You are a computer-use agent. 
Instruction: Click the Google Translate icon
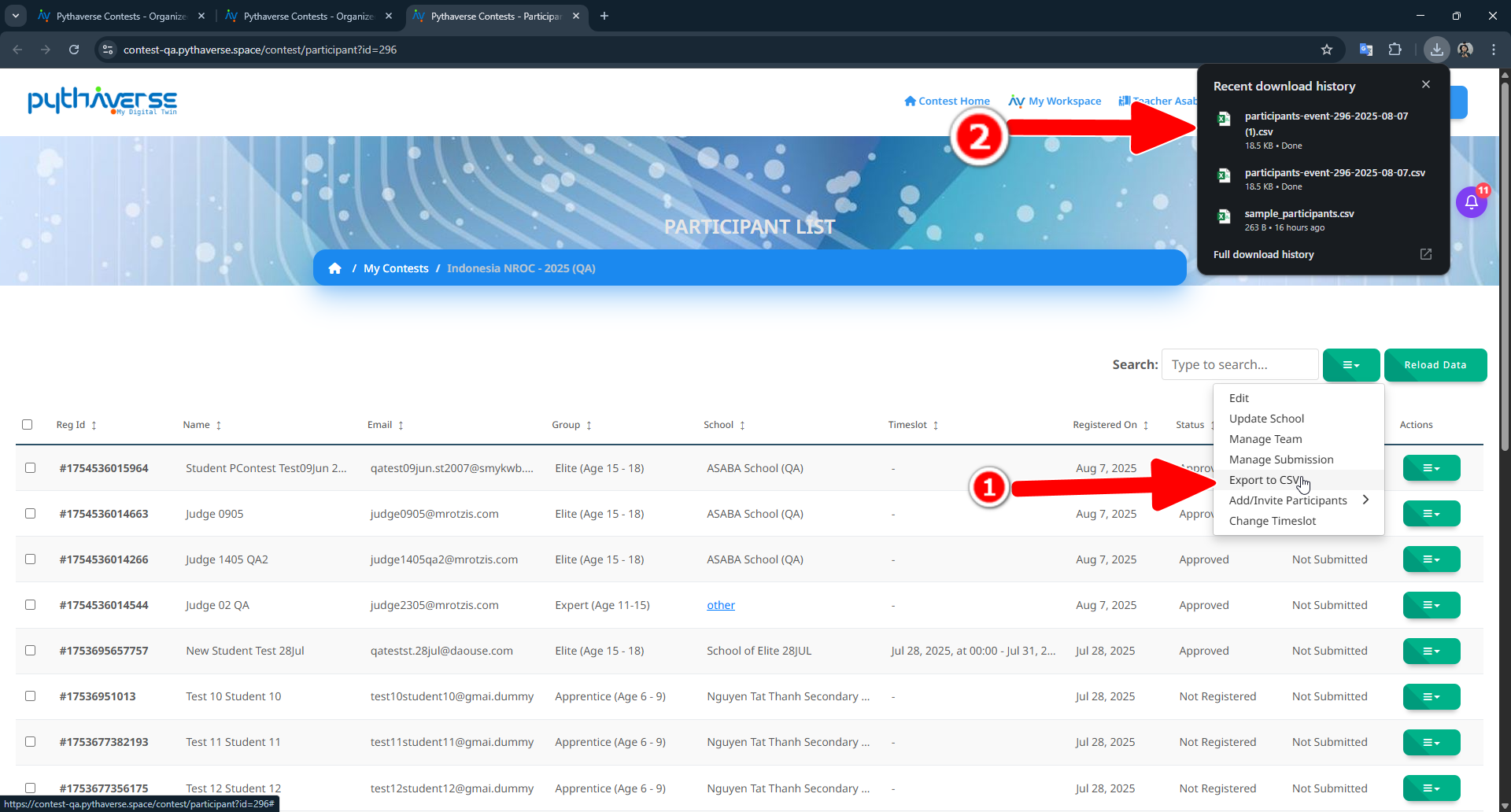point(1366,50)
